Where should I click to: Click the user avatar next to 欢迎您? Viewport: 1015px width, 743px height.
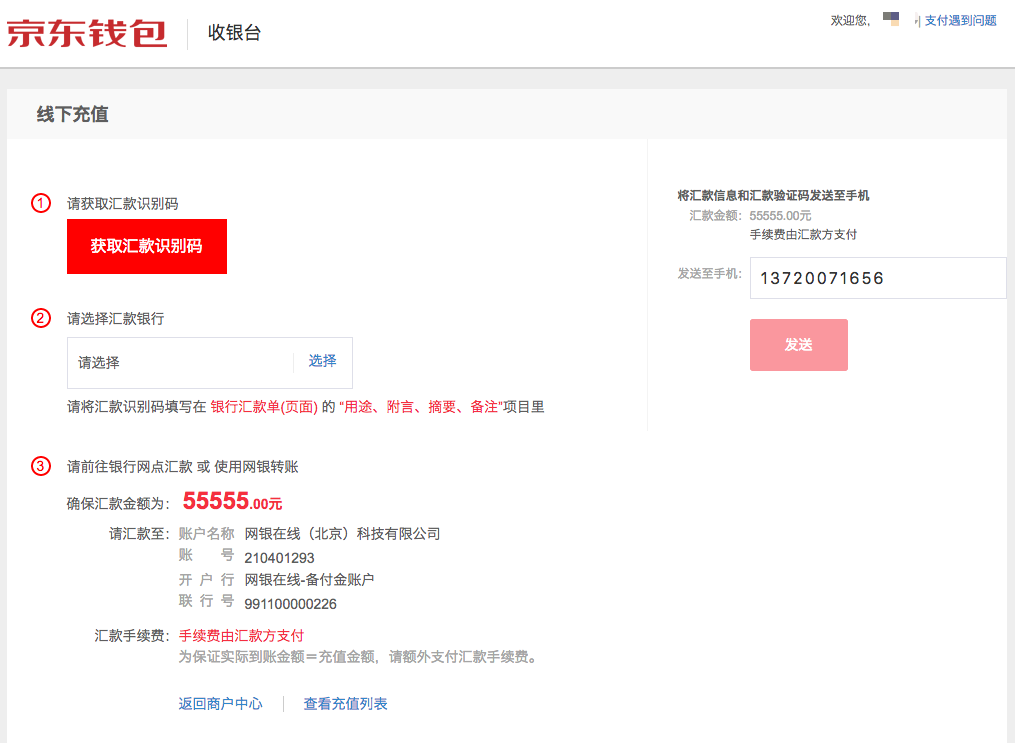click(x=891, y=19)
